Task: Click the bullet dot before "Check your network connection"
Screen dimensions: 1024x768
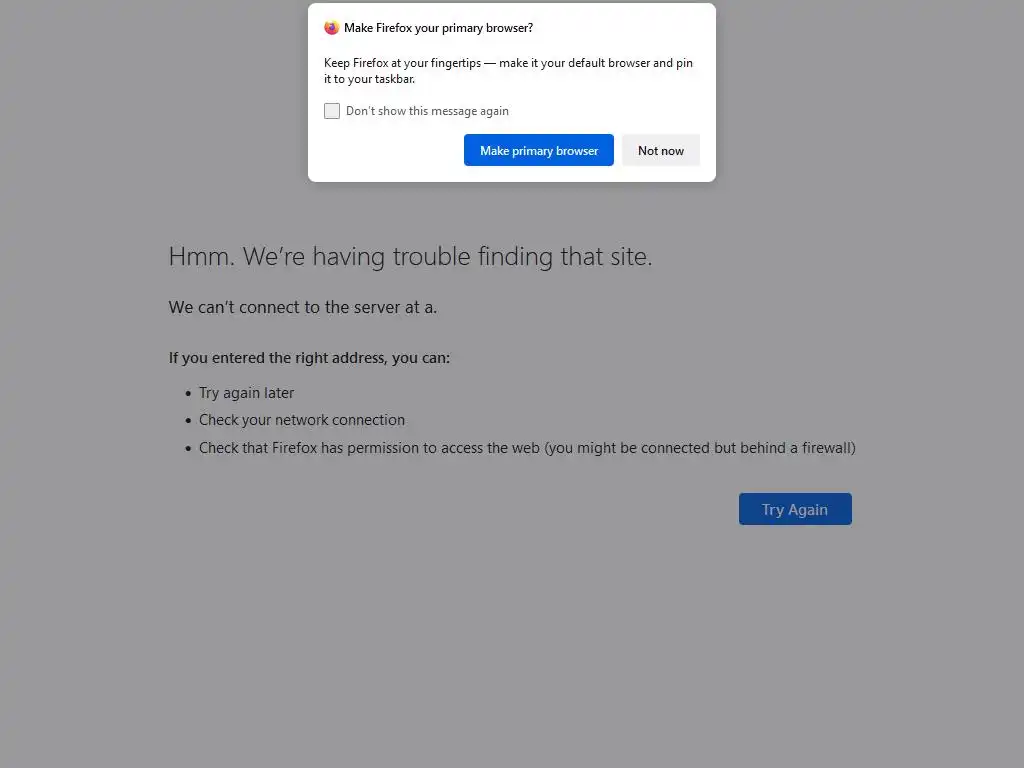Action: (x=188, y=421)
